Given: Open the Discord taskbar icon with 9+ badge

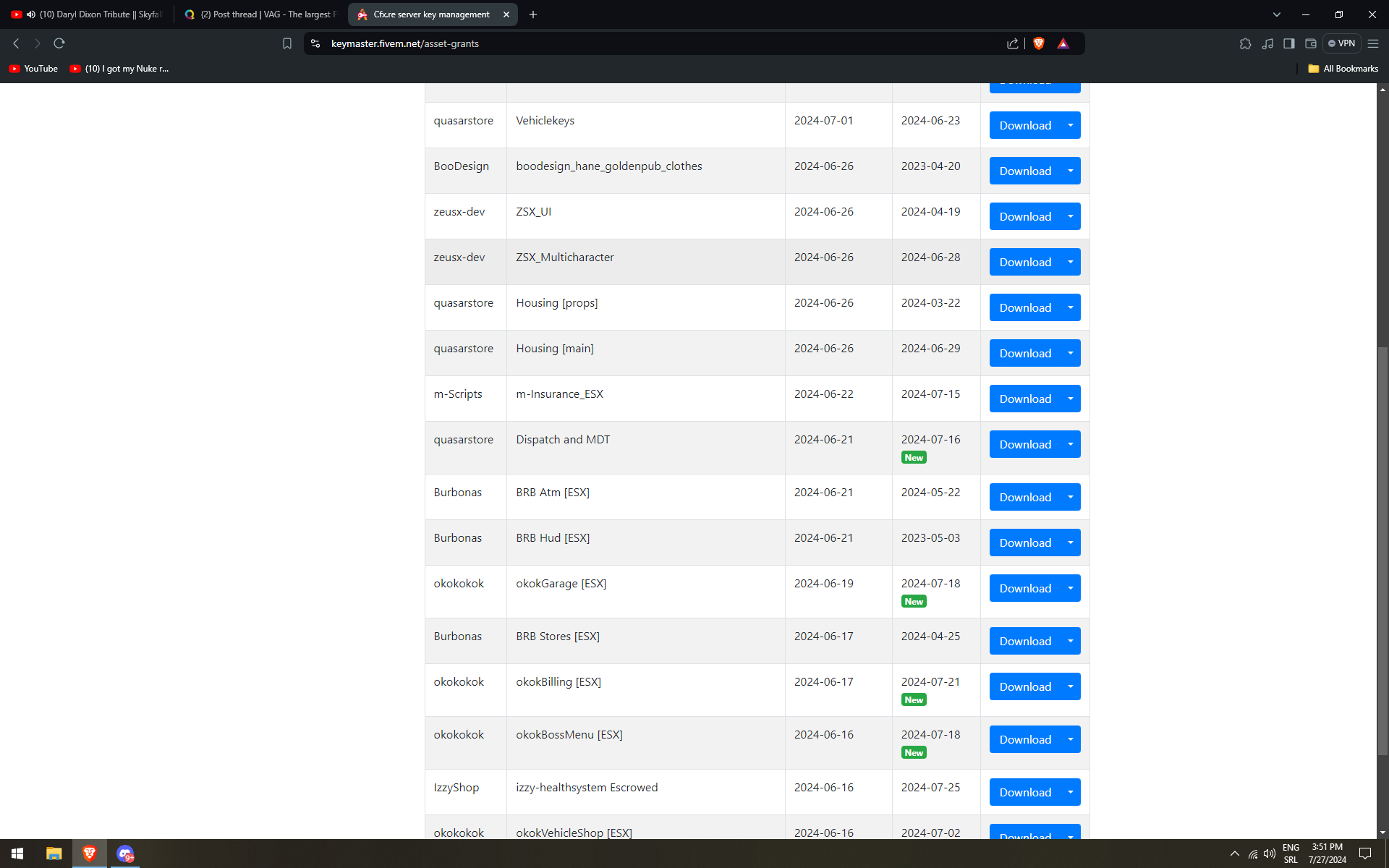Looking at the screenshot, I should (125, 854).
